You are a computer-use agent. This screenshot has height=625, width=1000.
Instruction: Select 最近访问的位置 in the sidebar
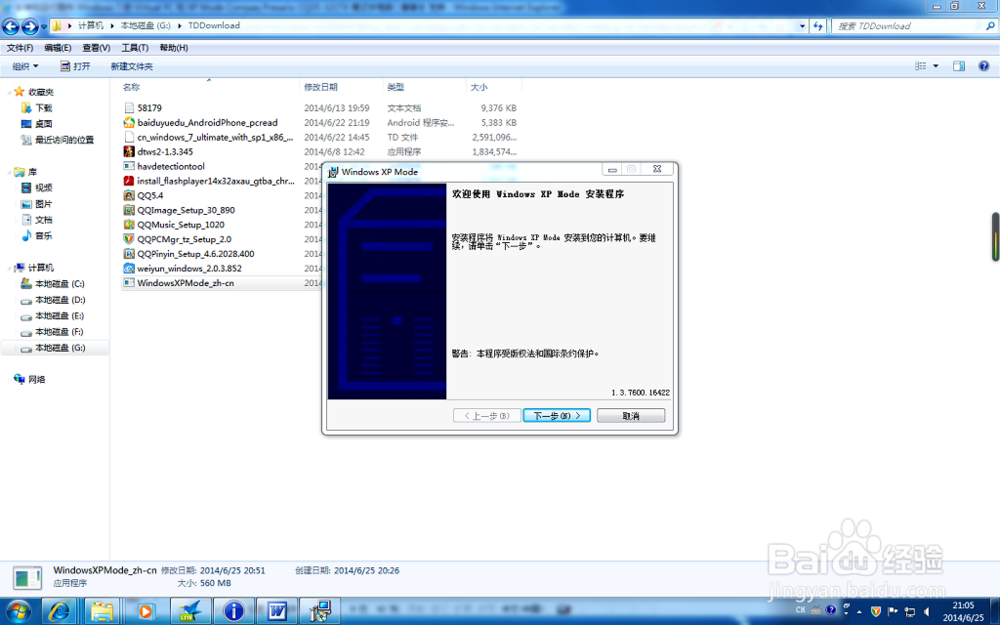(64, 140)
